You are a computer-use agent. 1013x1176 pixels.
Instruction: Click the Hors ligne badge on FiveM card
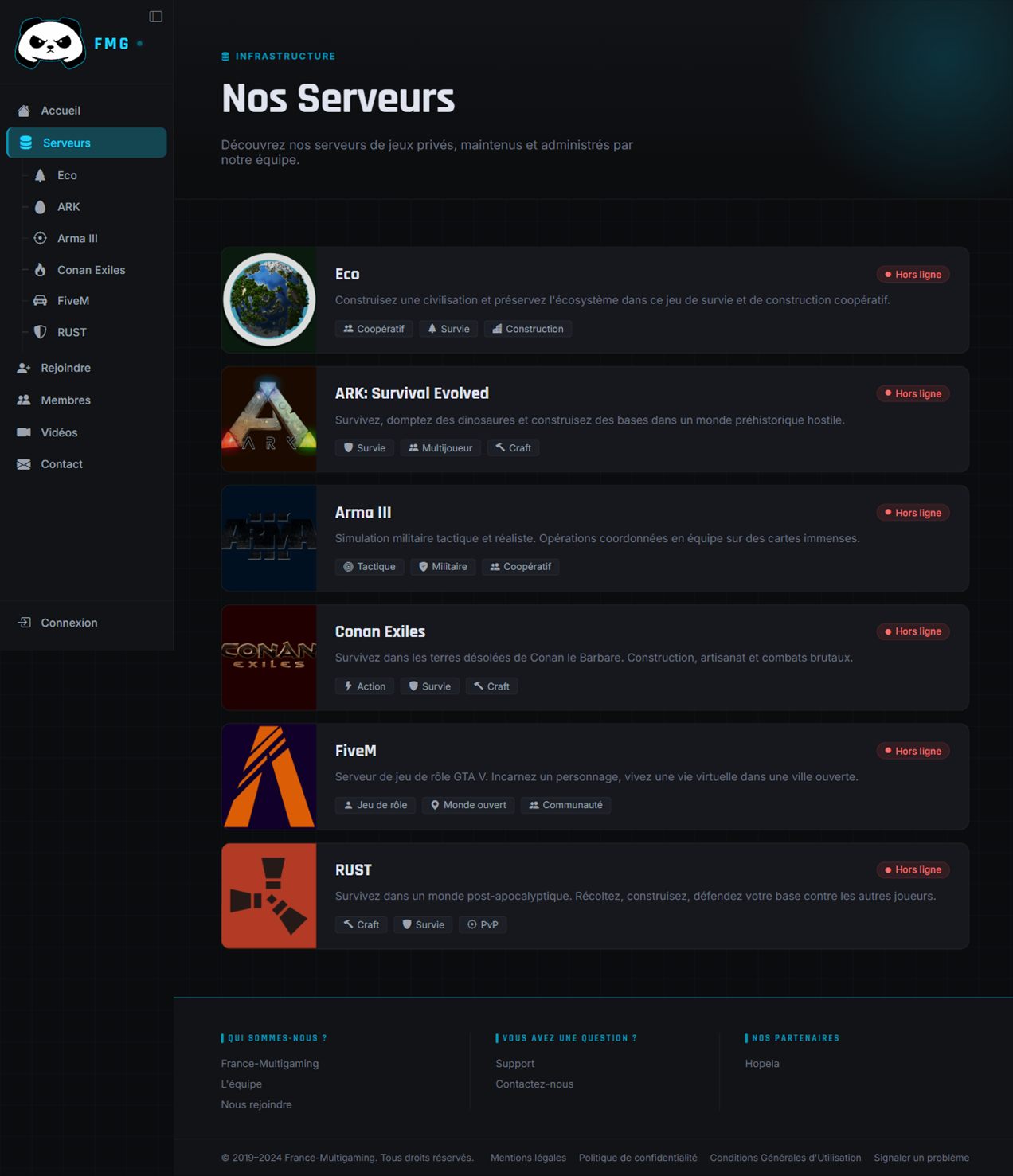913,751
